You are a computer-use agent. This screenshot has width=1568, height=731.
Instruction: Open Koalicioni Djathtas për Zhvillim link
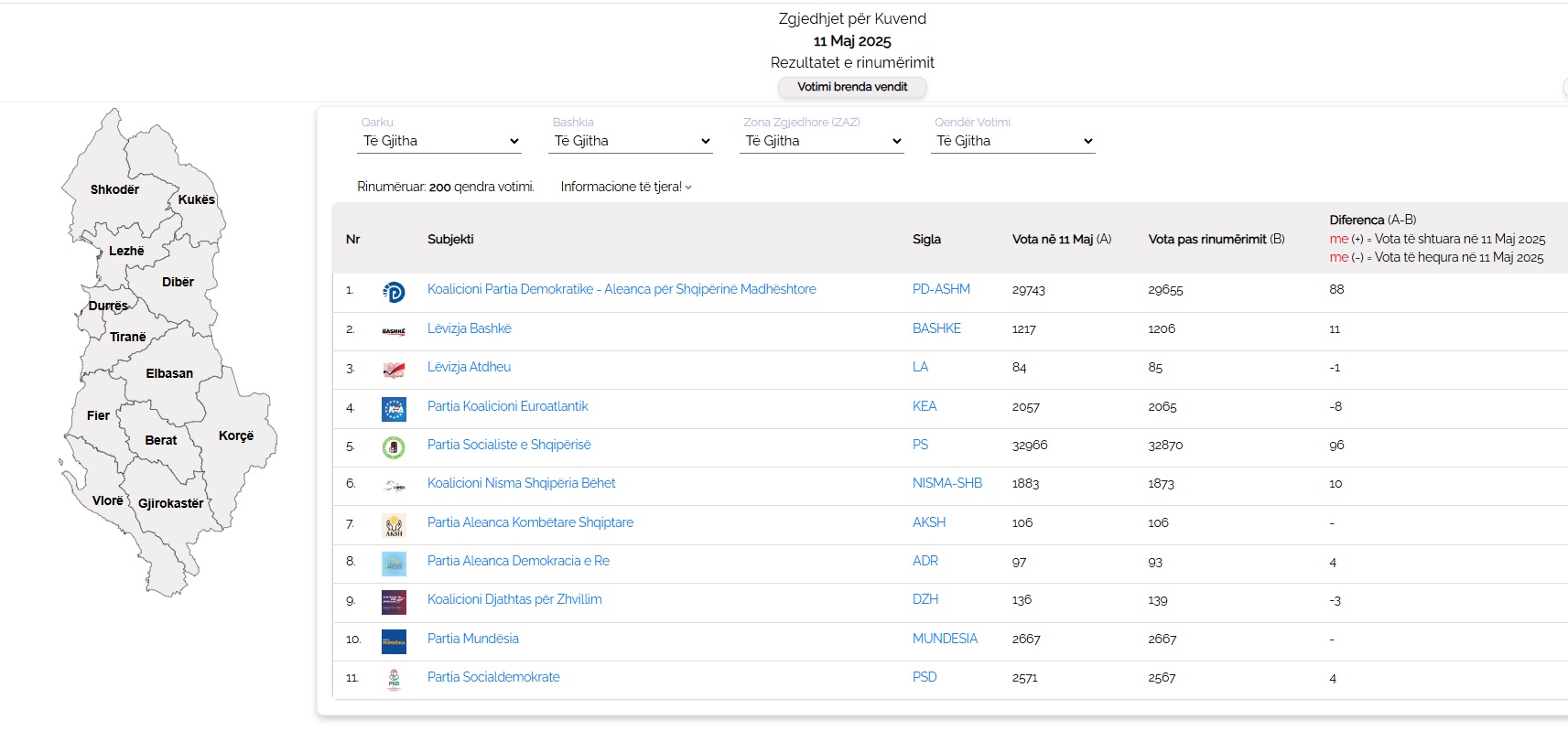(x=514, y=599)
